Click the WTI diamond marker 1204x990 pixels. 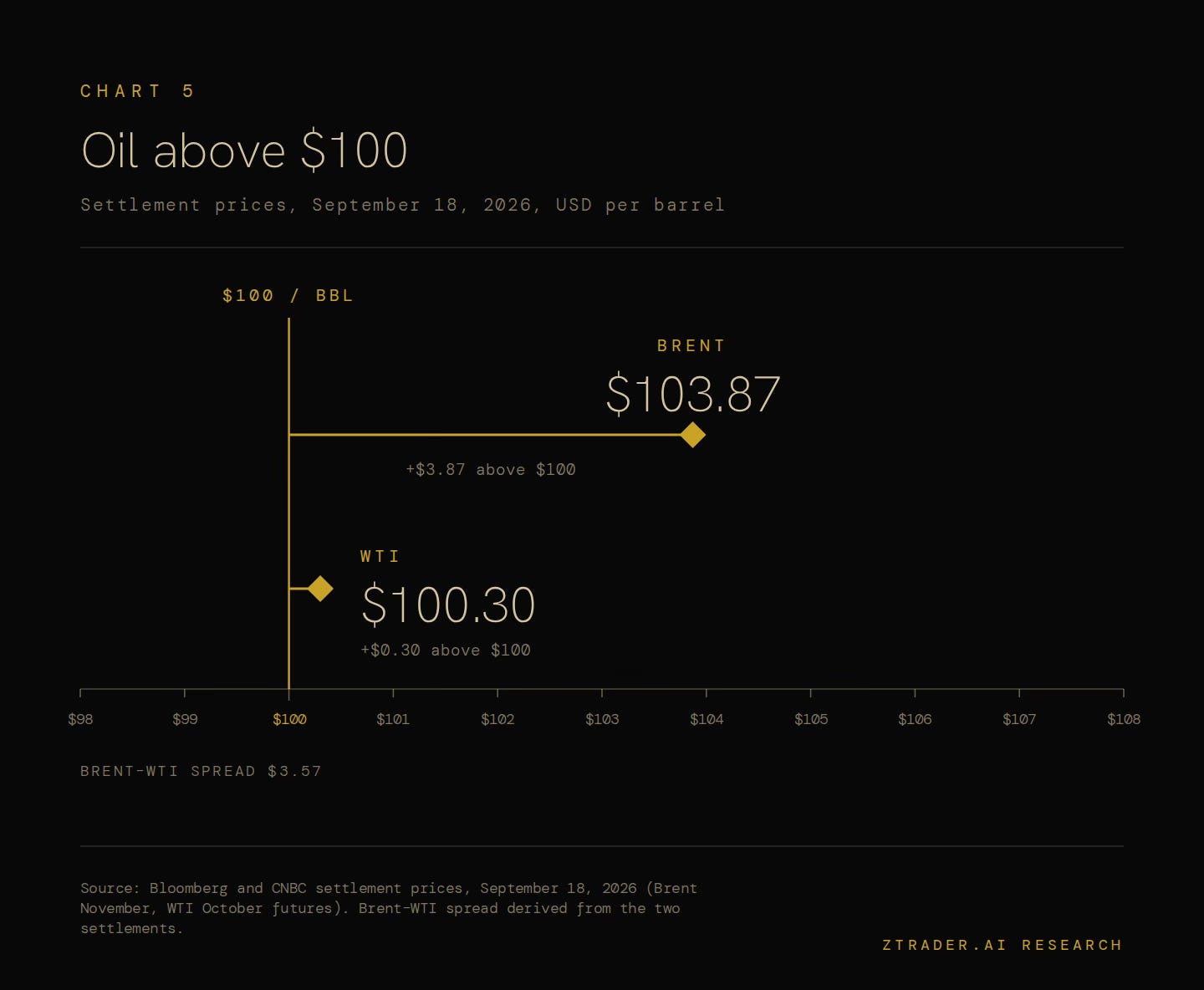320,589
